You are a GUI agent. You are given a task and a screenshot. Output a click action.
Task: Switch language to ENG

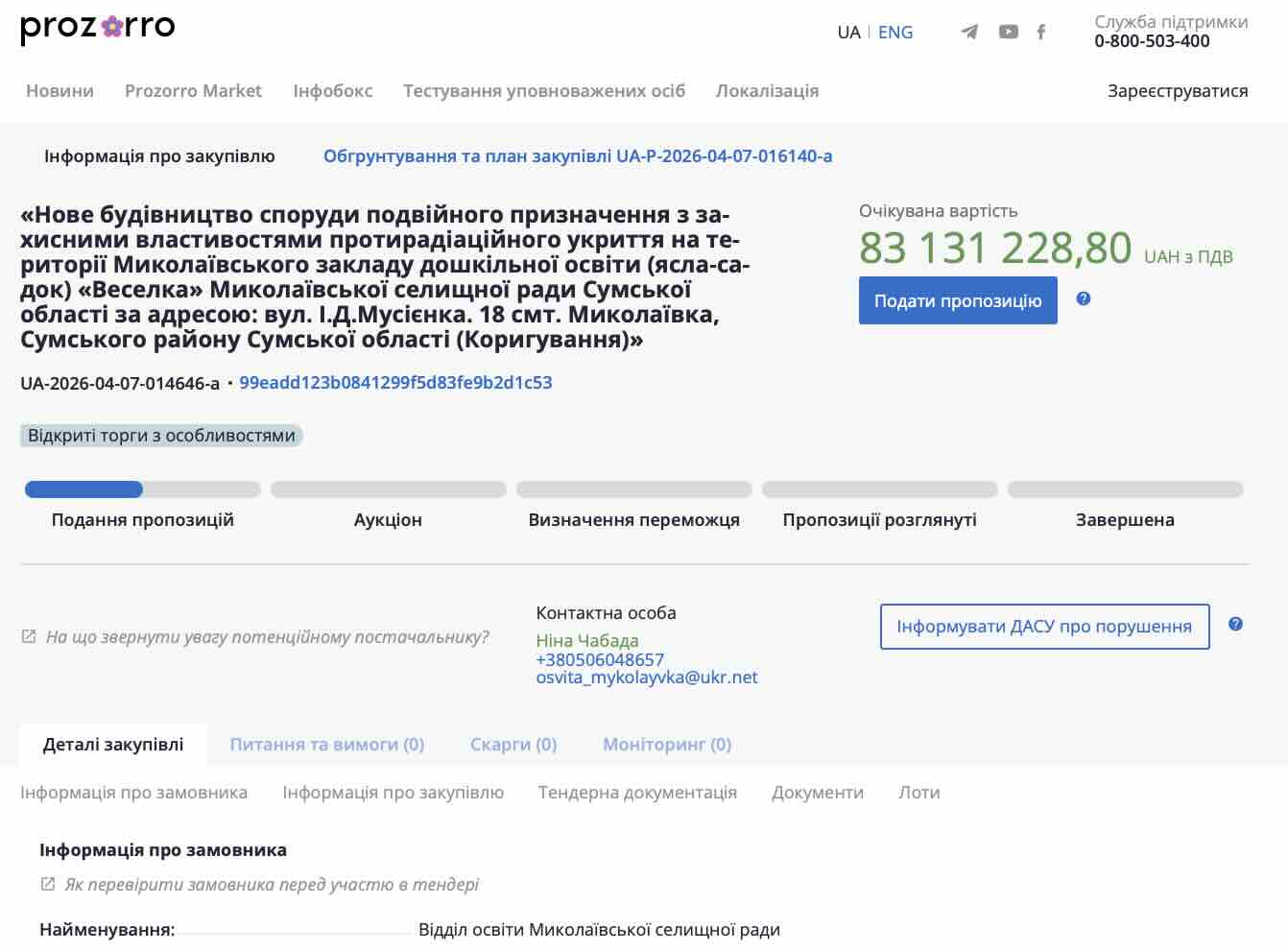coord(895,33)
